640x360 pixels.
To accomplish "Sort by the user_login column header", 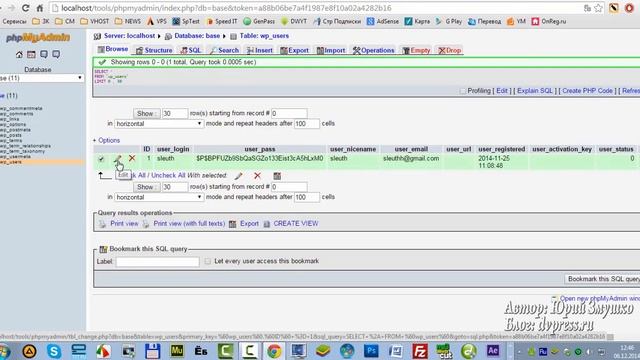I will pos(173,149).
